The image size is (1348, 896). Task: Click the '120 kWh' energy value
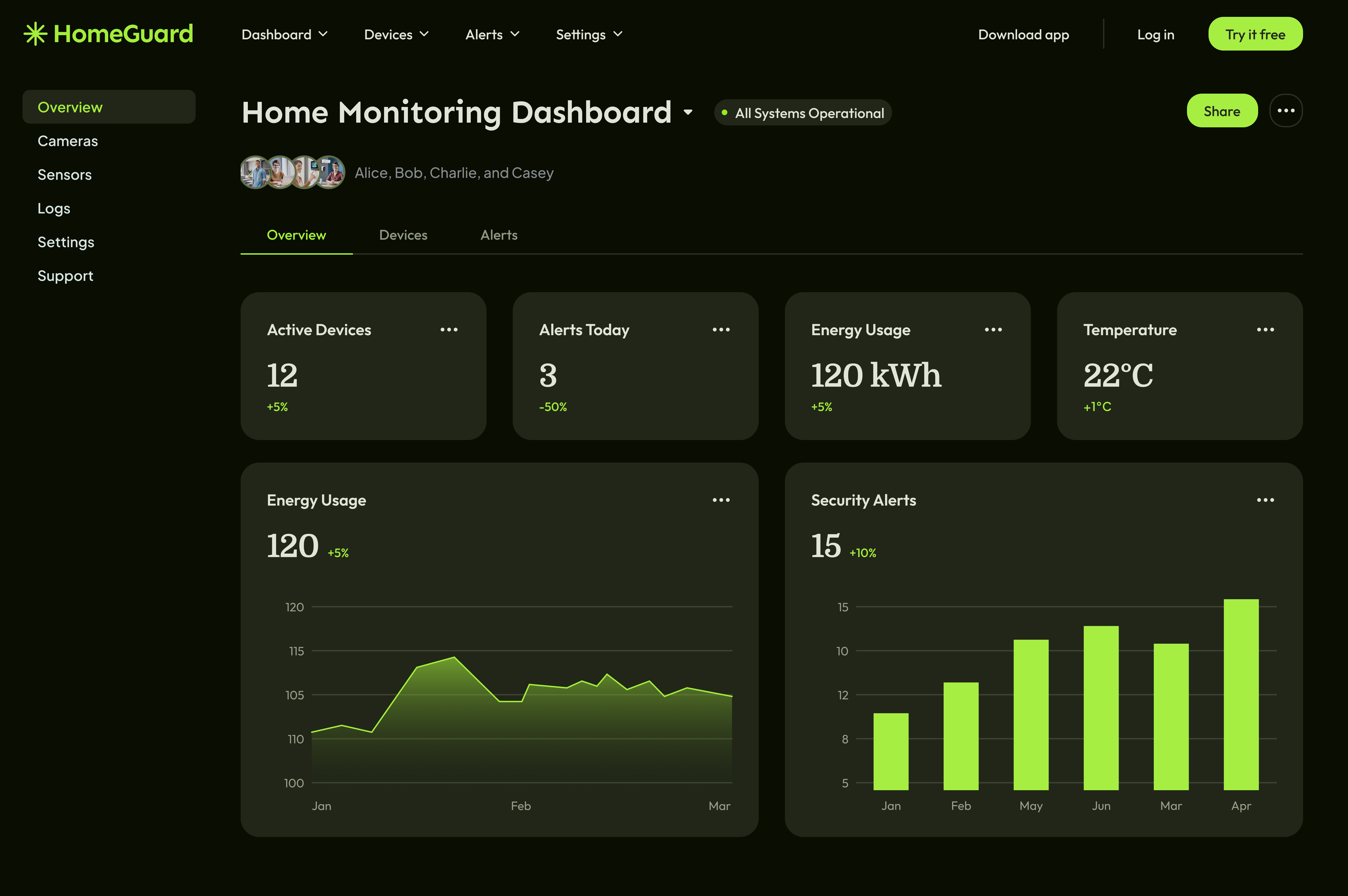point(876,375)
